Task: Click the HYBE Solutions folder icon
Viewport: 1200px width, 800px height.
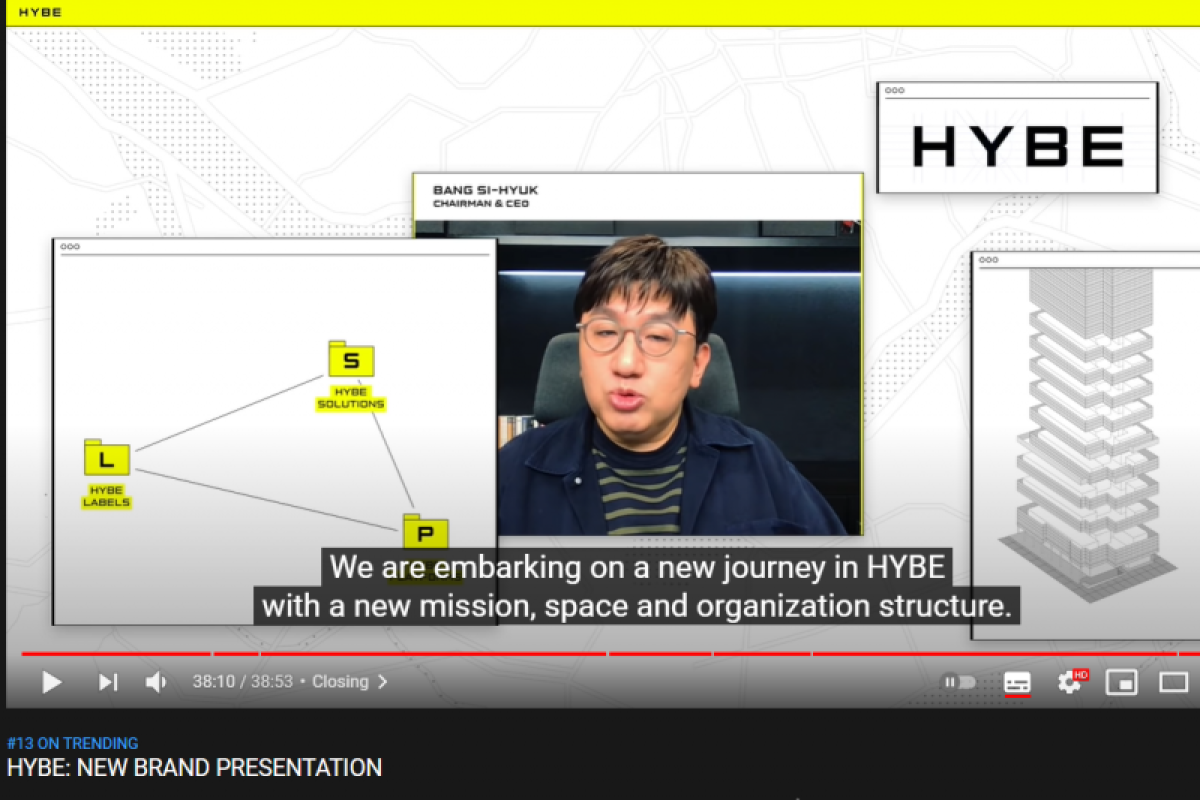Action: click(x=351, y=359)
